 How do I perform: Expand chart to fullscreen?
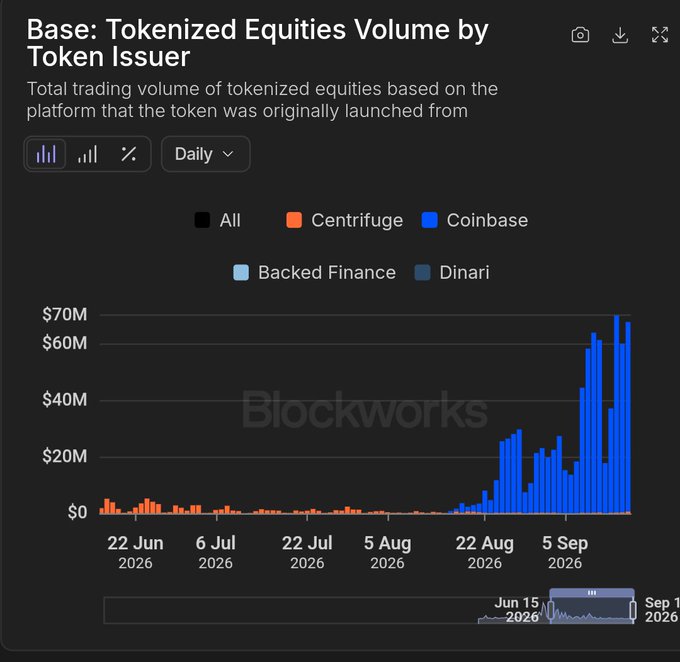[660, 35]
